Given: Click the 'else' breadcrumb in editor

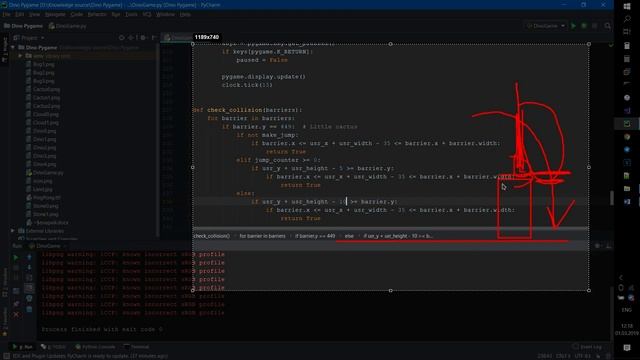Looking at the screenshot, I should point(349,236).
